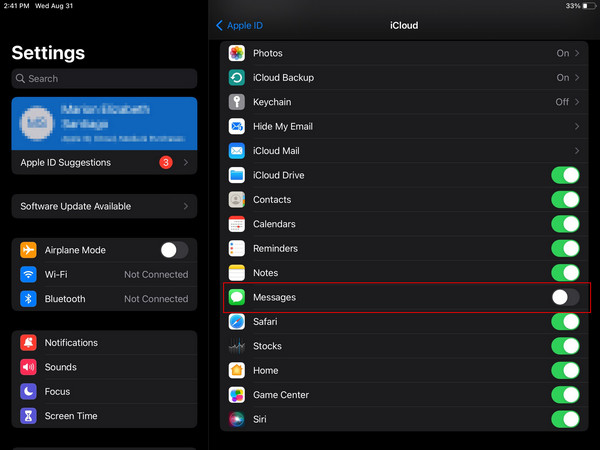600x450 pixels.
Task: Open iCloud Backup row chevron
Action: tap(577, 78)
